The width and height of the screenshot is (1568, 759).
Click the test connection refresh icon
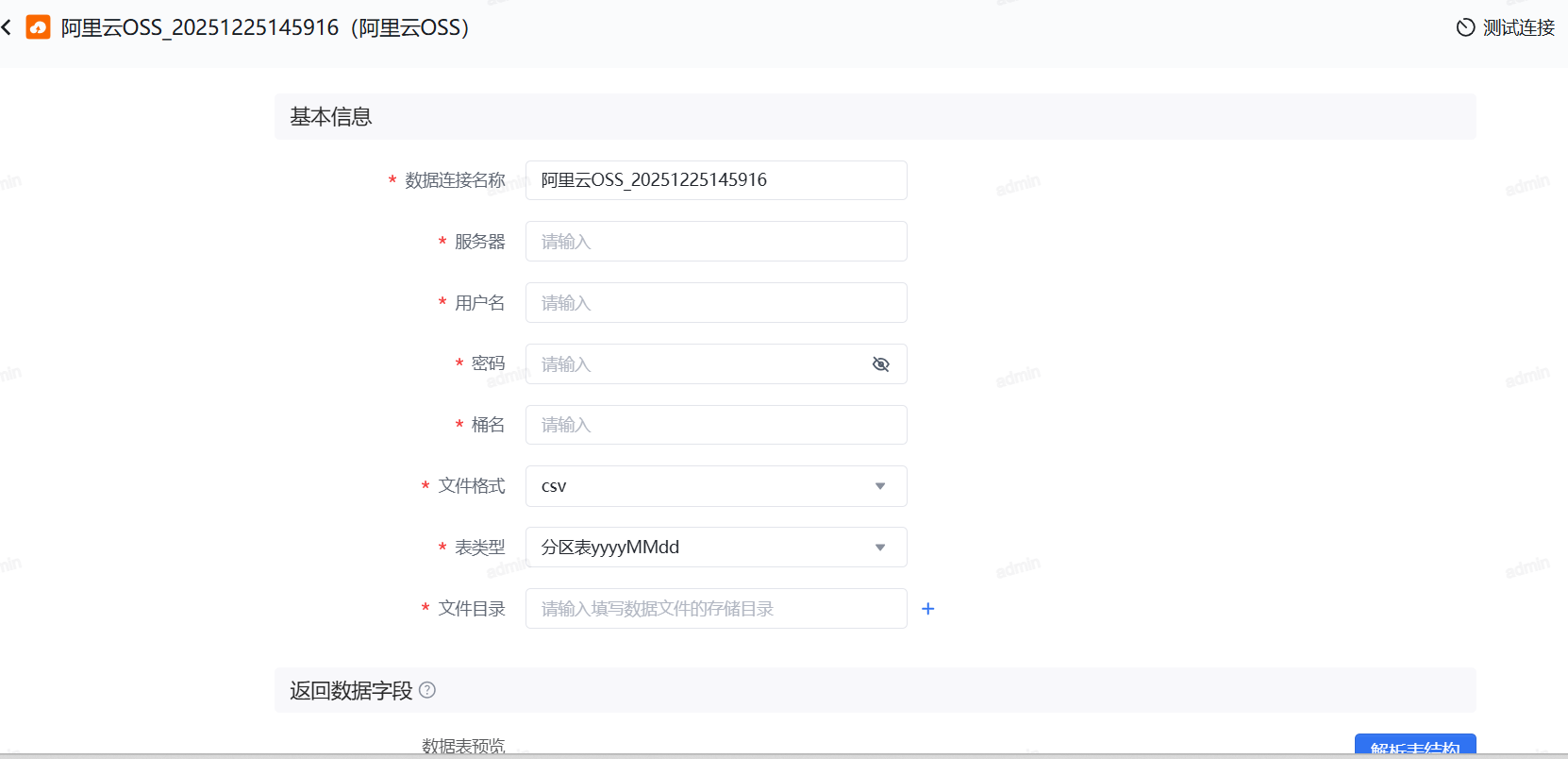(1465, 27)
